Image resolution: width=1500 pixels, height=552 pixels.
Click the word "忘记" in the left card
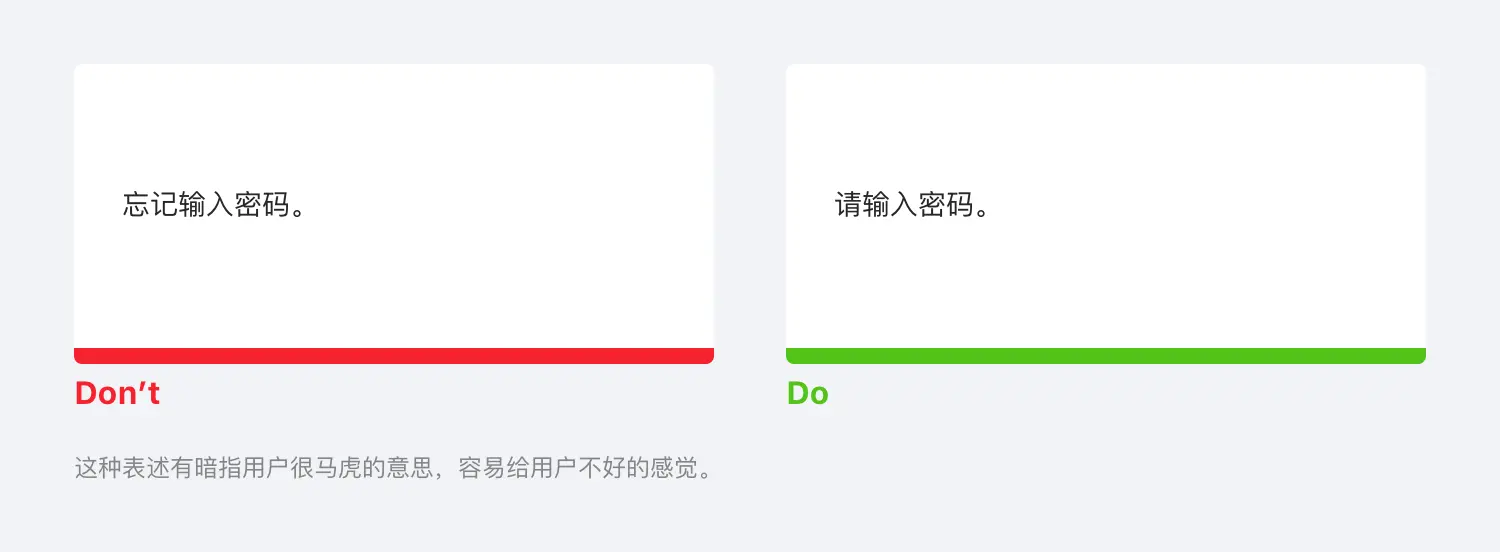coord(151,205)
